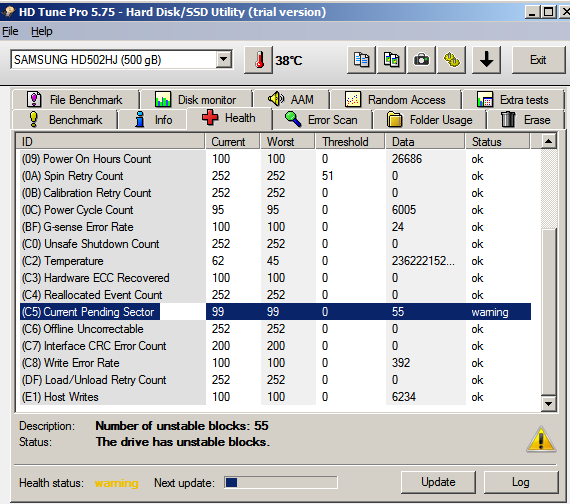Screen dimensions: 570x504
Task: Select the (C3) Hardware ECC Recovered row
Action: point(275,278)
